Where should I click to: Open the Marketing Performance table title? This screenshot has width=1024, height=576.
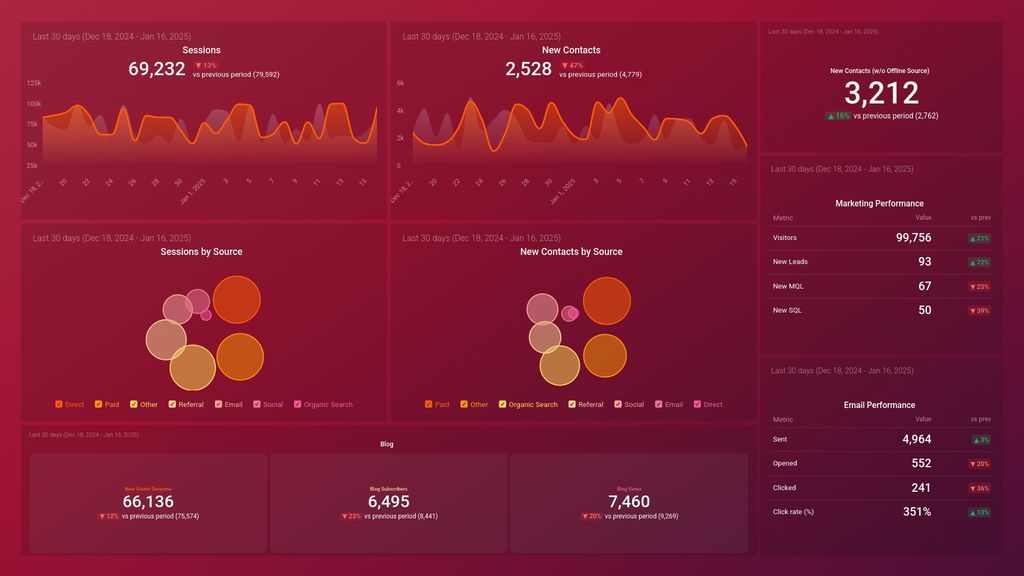879,203
